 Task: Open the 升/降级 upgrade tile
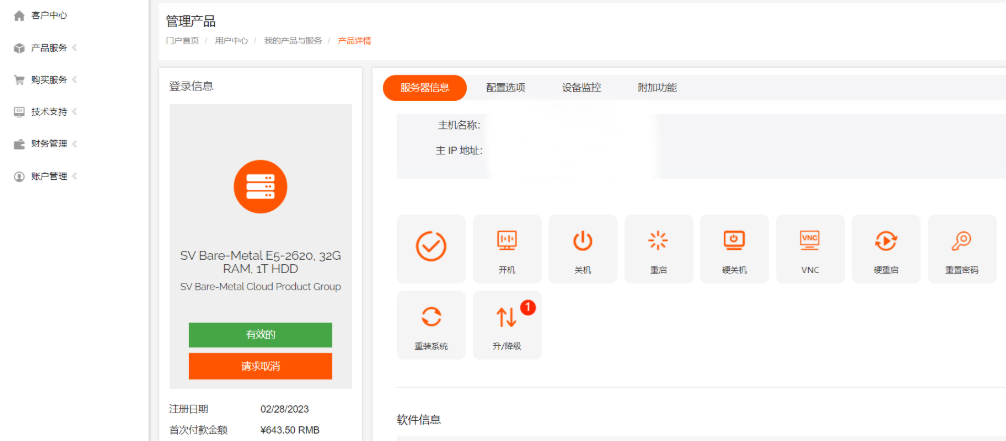tap(507, 325)
